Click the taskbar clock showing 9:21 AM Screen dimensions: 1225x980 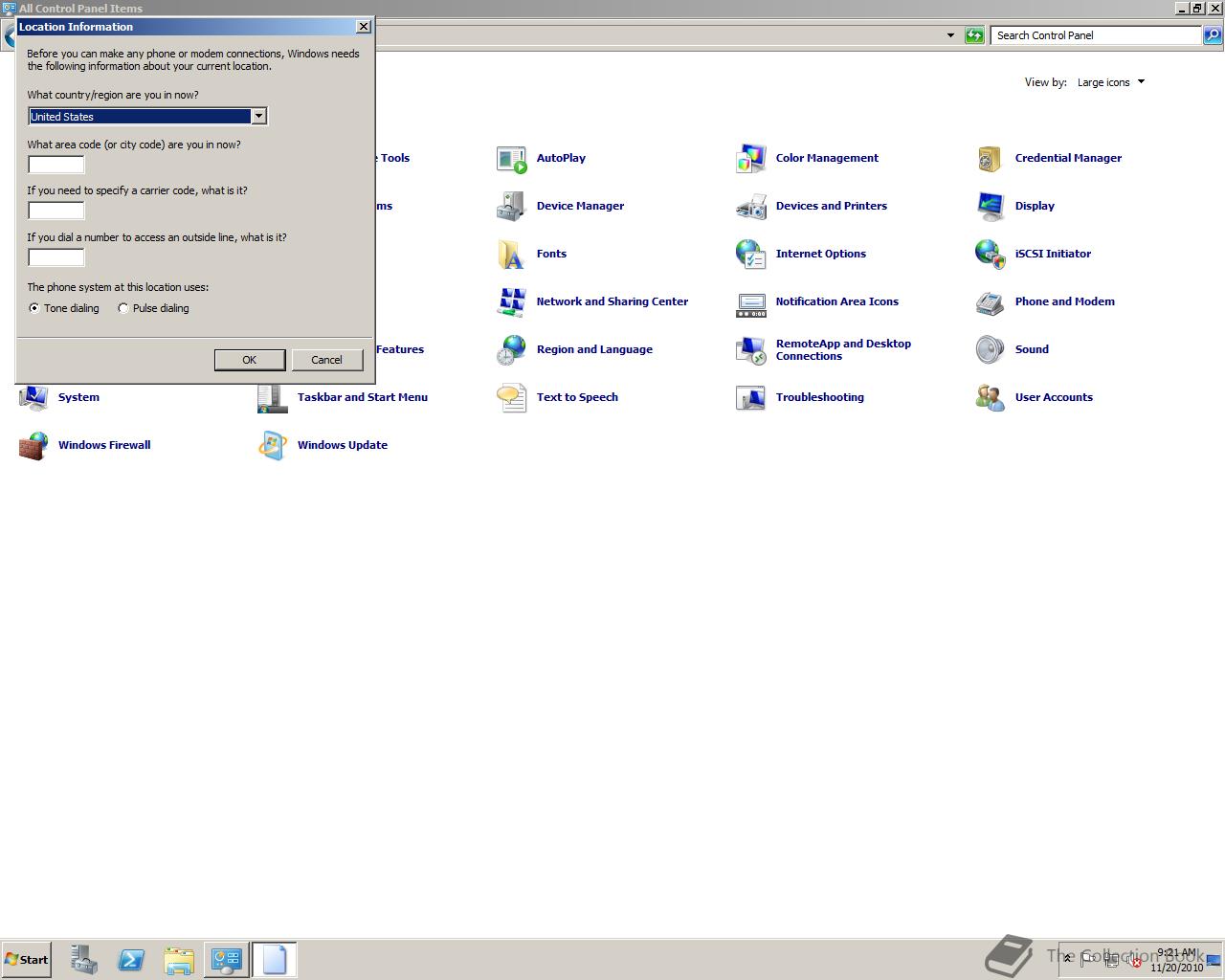click(x=1177, y=960)
